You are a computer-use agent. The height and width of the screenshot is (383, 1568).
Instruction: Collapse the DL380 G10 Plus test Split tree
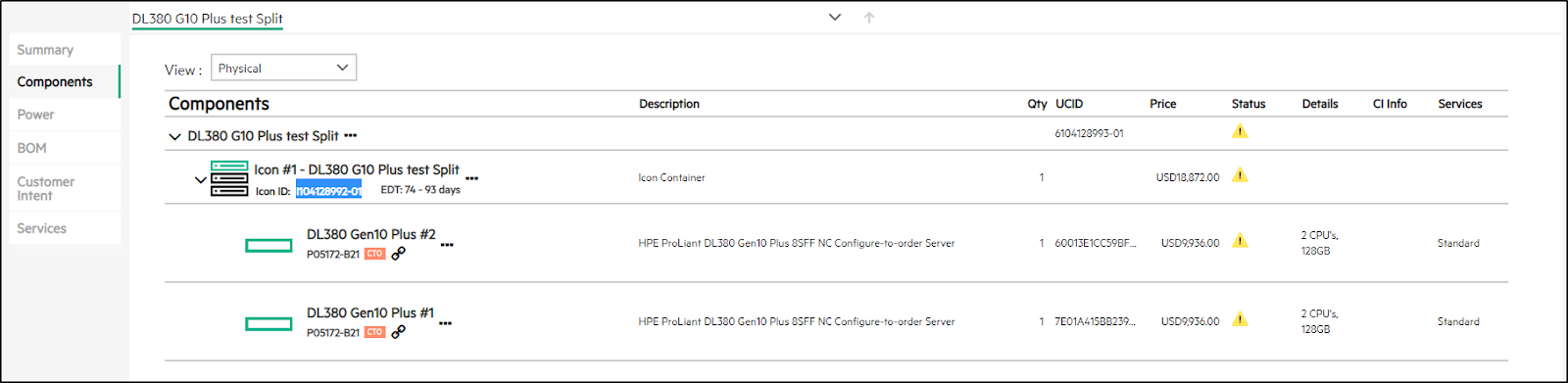(174, 137)
